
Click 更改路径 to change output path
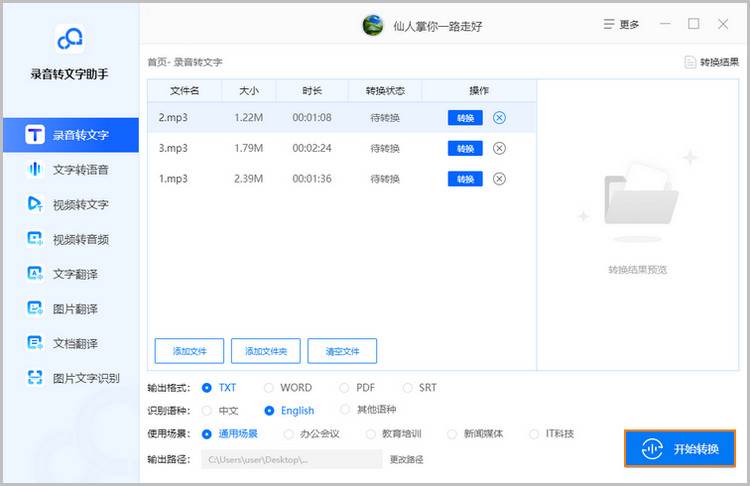click(407, 459)
